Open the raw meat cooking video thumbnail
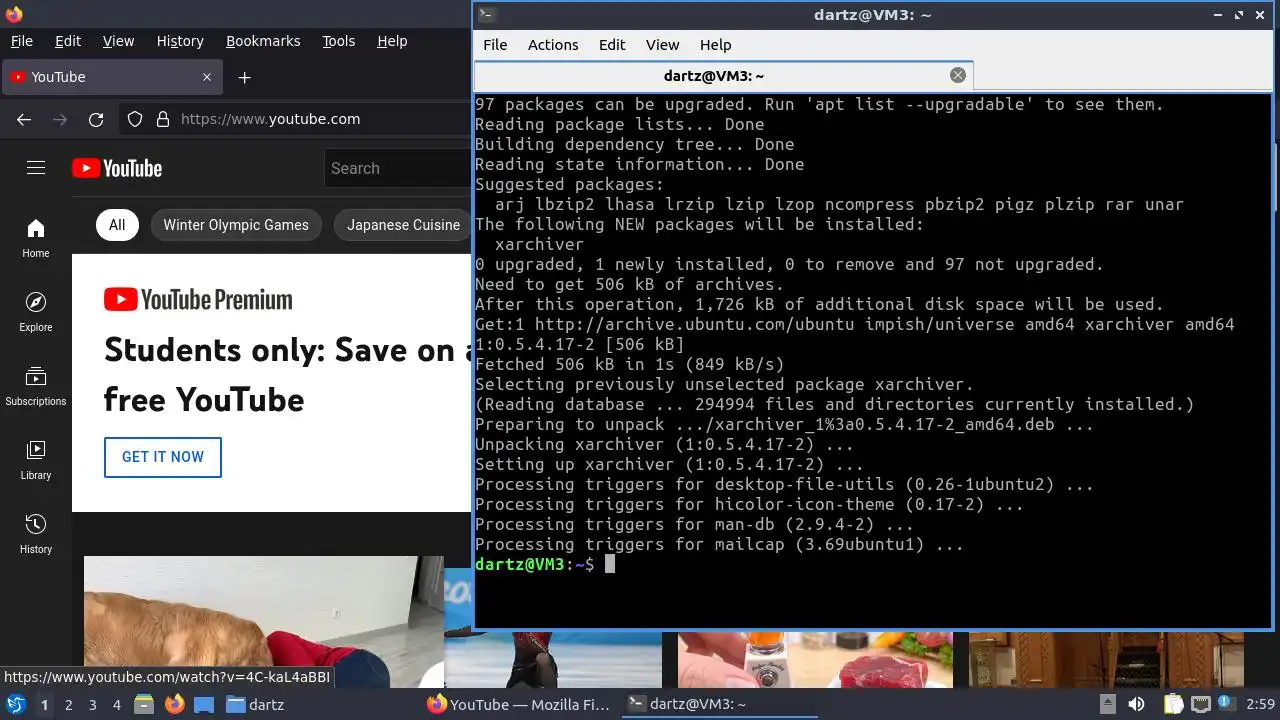The image size is (1280, 720). tap(815, 660)
